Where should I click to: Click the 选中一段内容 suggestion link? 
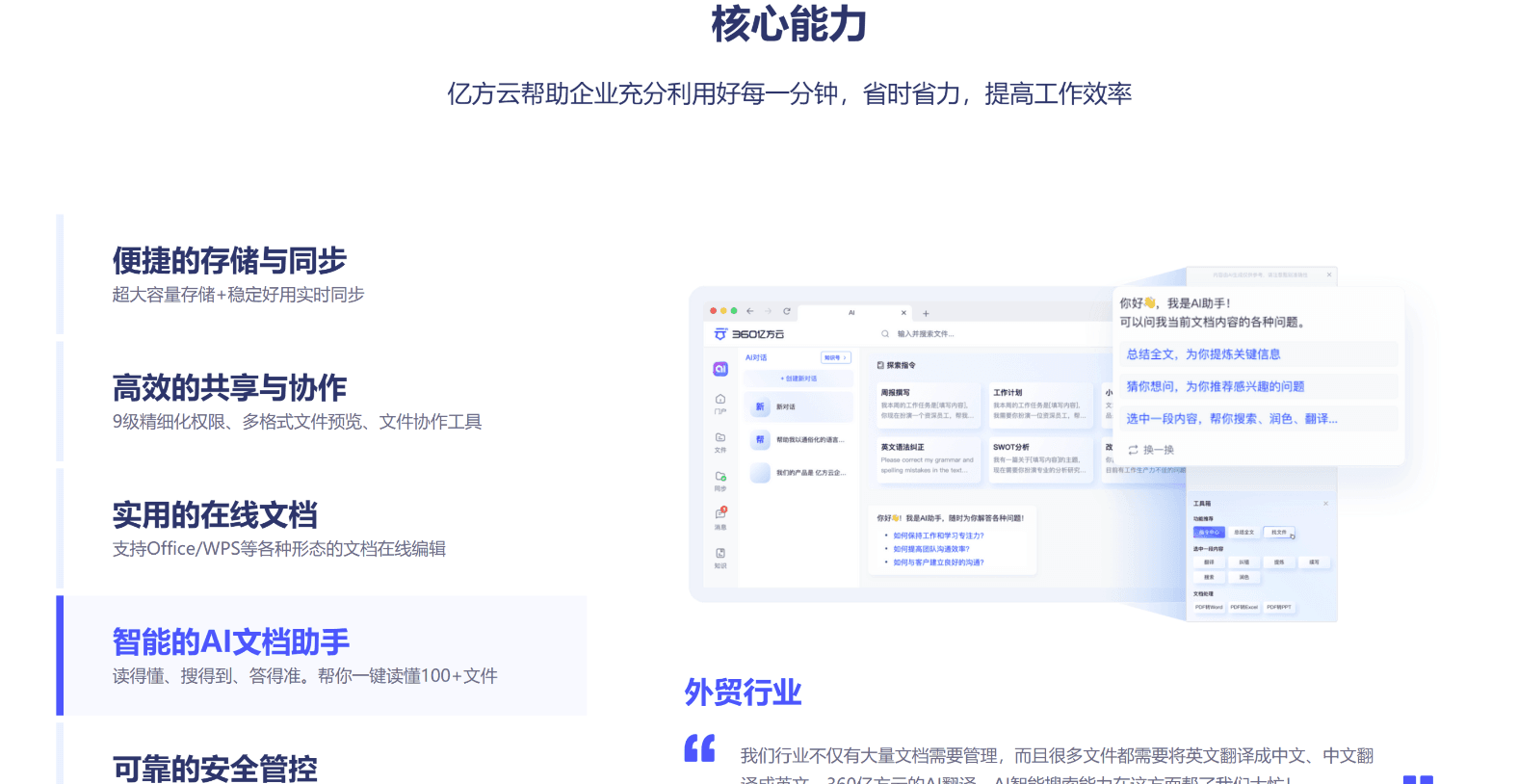click(1258, 419)
